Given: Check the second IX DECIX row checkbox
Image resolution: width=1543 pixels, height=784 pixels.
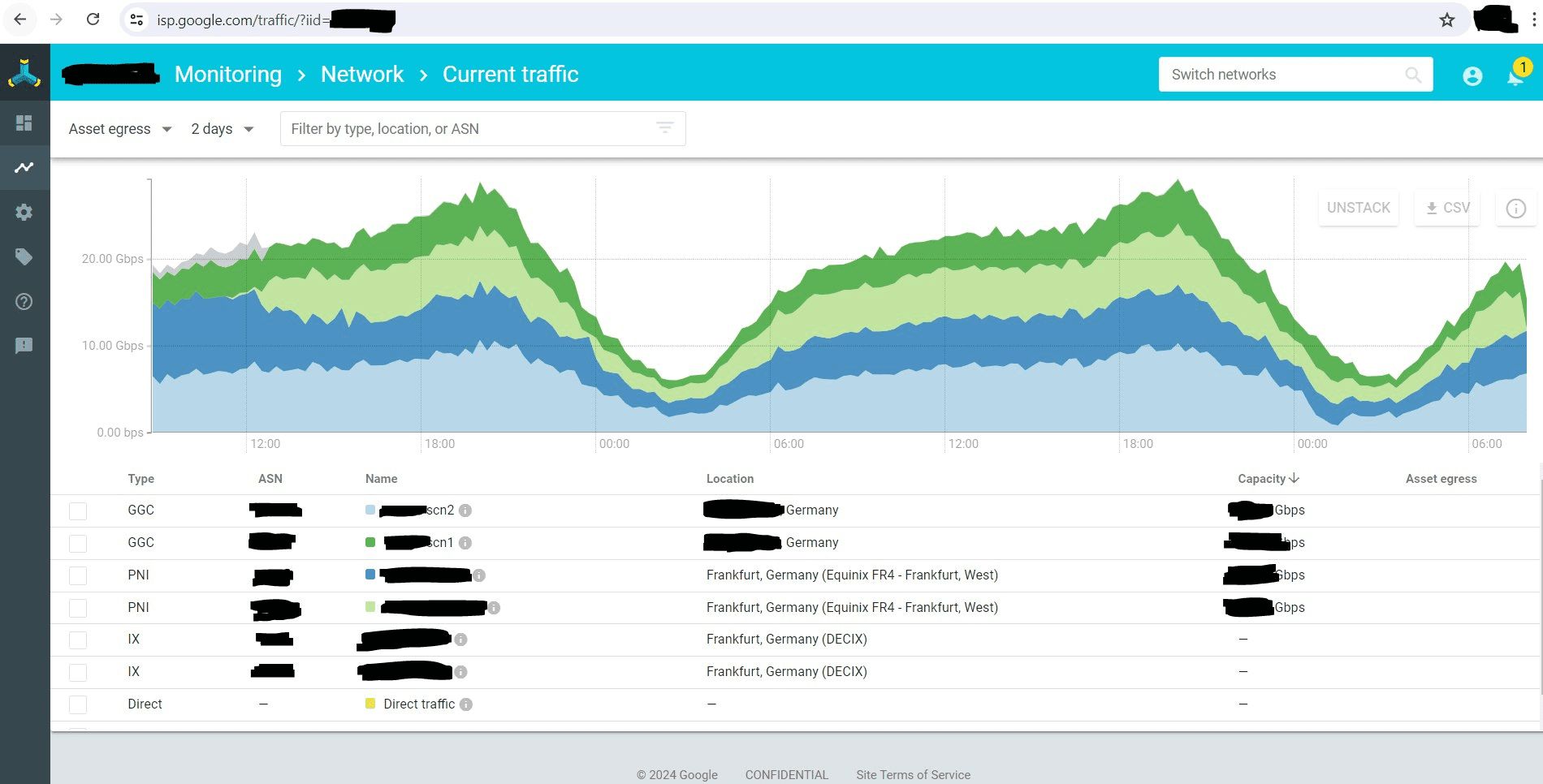Looking at the screenshot, I should (78, 673).
